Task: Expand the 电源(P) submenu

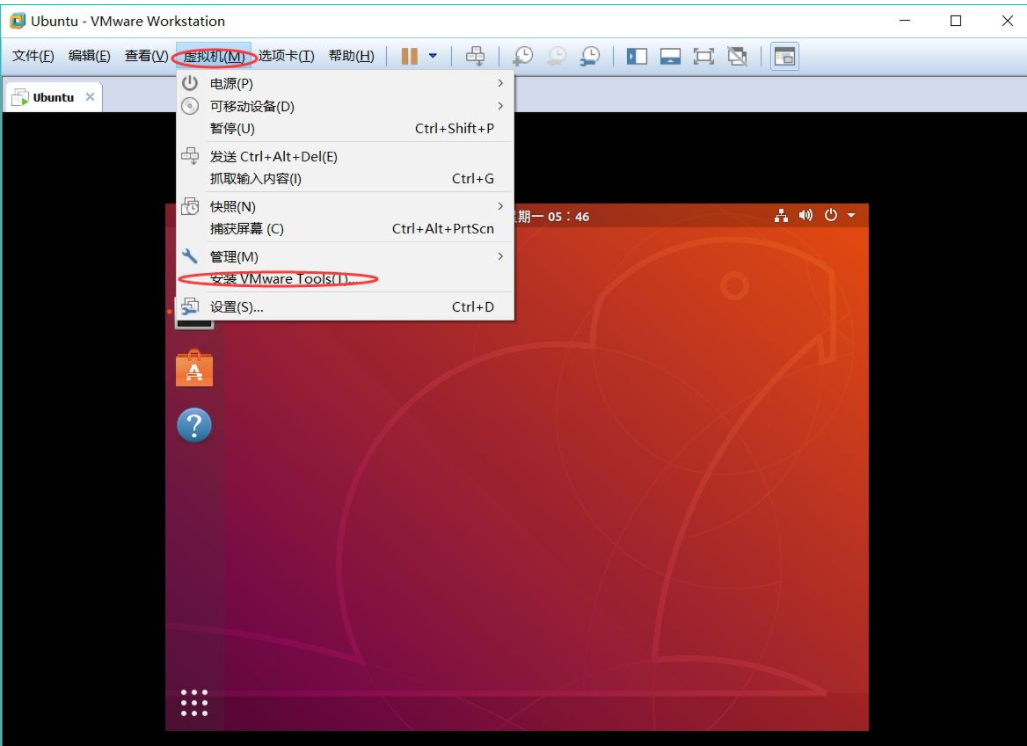Action: (x=345, y=84)
